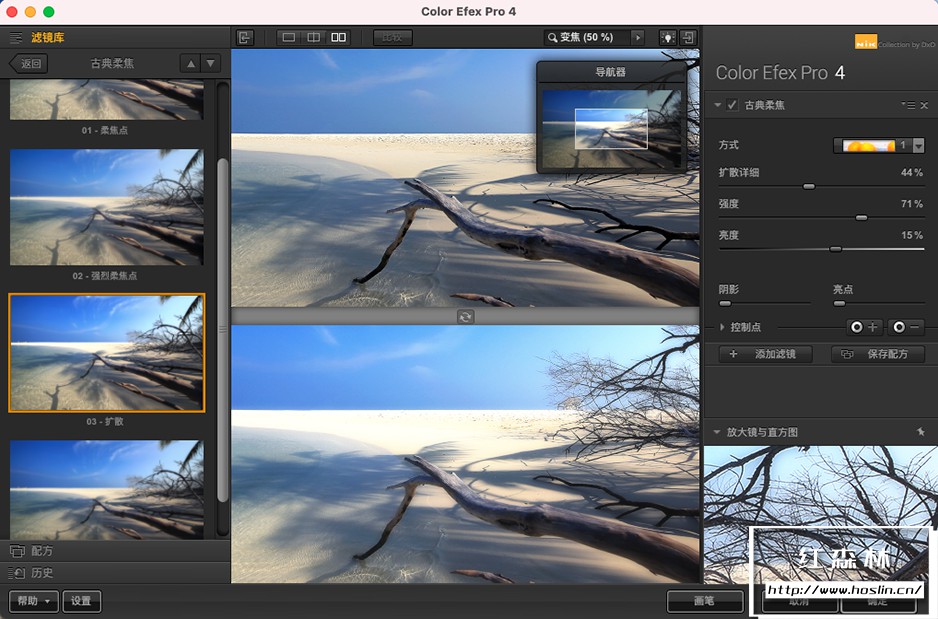Click the filter library list icon
The height and width of the screenshot is (619, 938).
pos(16,38)
